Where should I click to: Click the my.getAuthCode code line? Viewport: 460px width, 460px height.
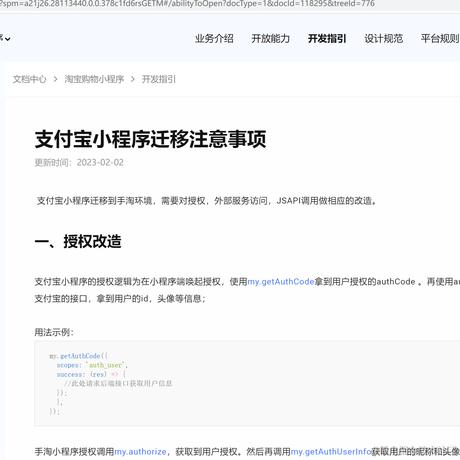(x=78, y=356)
